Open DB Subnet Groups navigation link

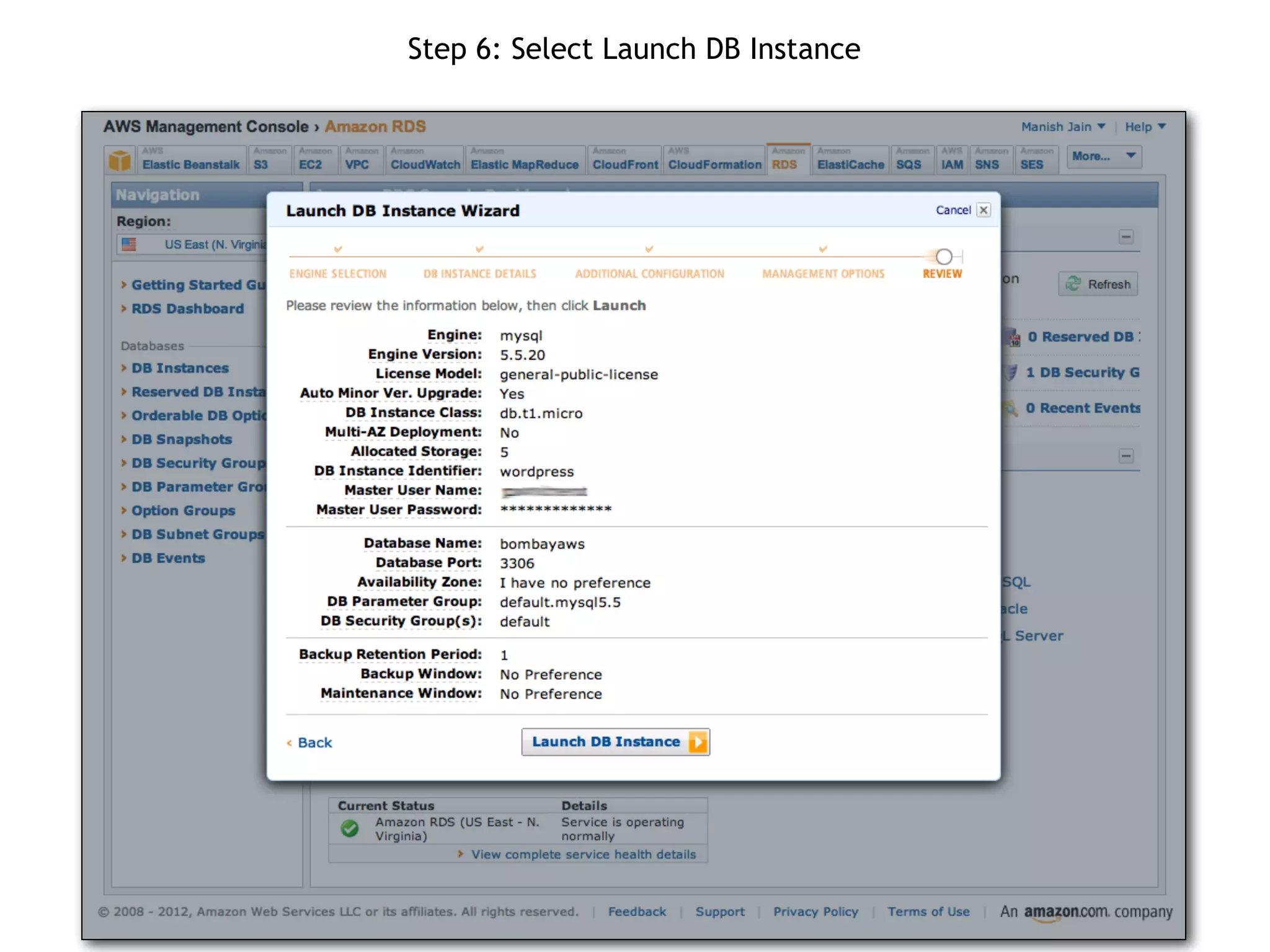click(x=198, y=534)
